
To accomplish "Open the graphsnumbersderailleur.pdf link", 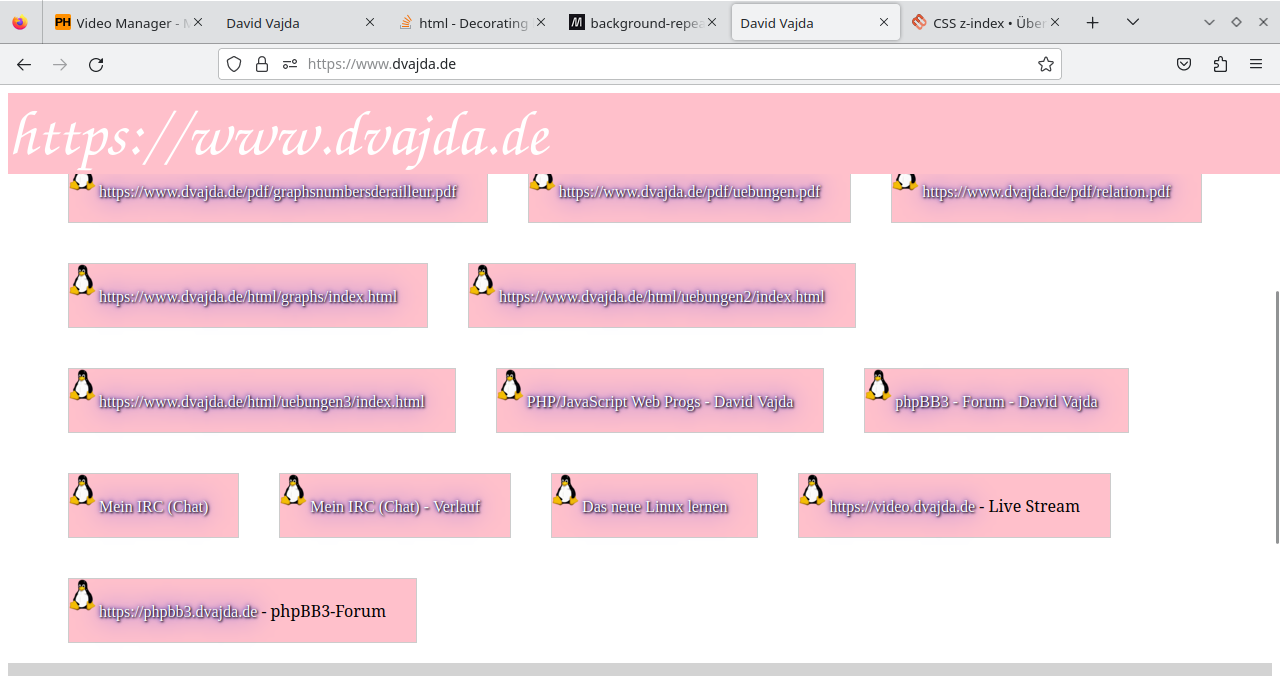I will pyautogui.click(x=278, y=192).
